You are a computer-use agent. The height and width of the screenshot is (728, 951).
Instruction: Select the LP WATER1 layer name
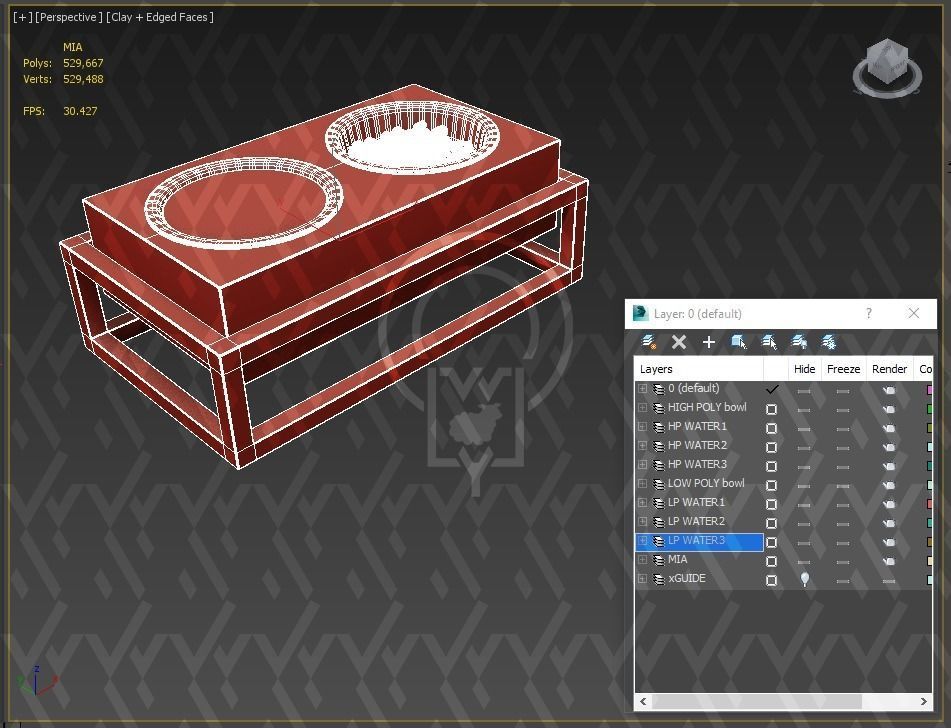[x=696, y=502]
